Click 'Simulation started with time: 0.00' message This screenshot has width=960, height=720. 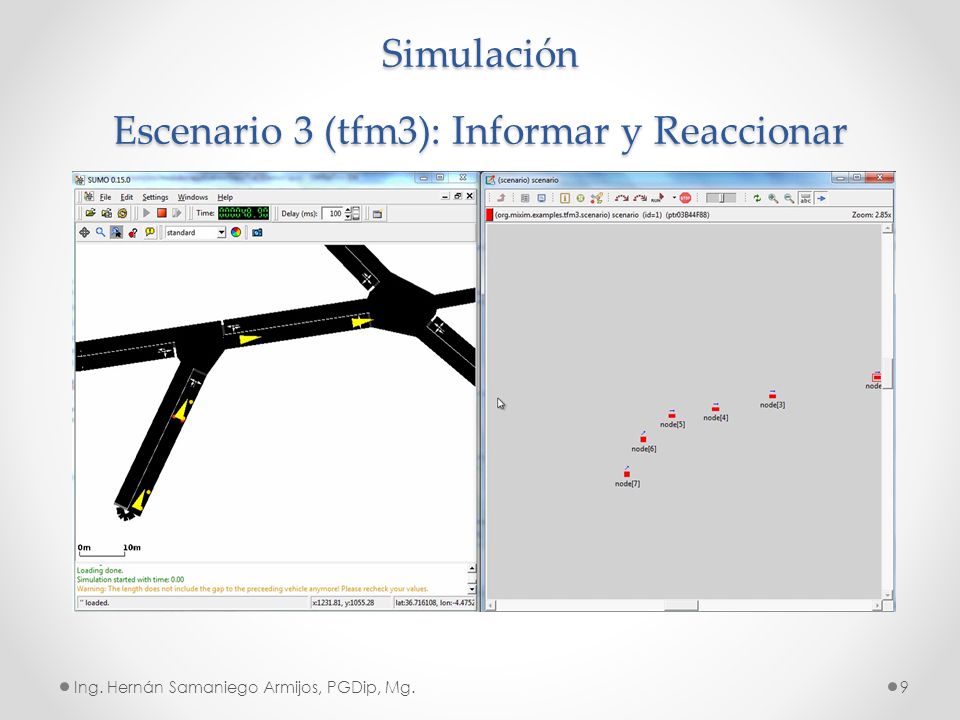coord(130,579)
